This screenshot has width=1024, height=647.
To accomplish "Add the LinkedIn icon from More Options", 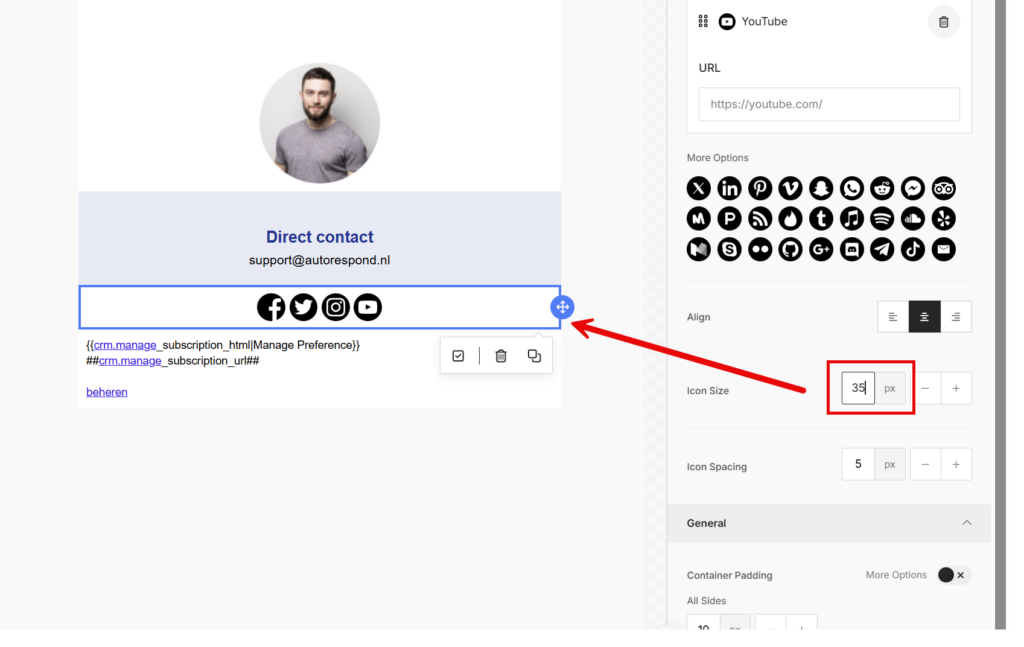I will point(729,188).
